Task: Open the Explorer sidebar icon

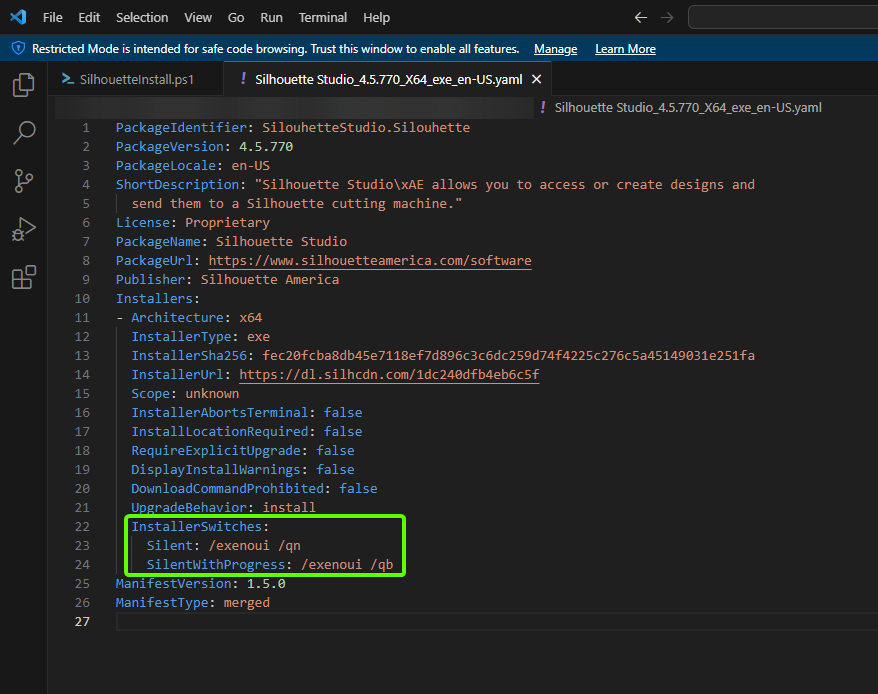Action: tap(23, 85)
